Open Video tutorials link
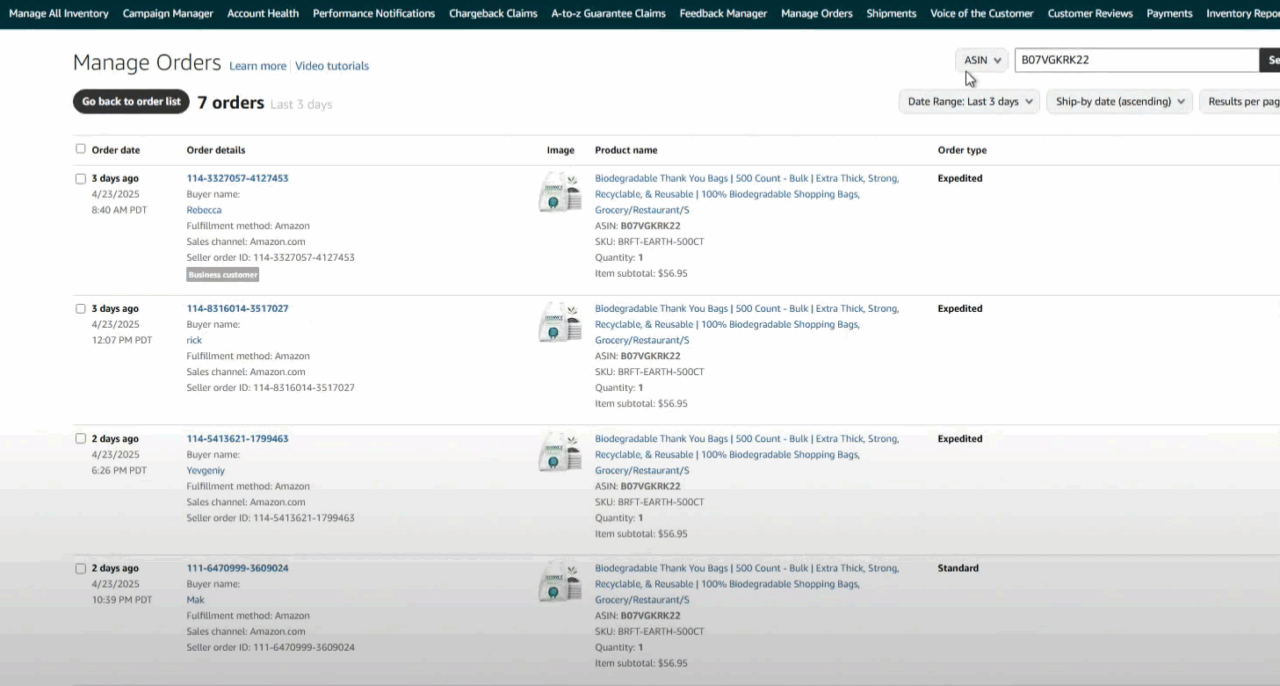The width and height of the screenshot is (1280, 686). pyautogui.click(x=332, y=66)
